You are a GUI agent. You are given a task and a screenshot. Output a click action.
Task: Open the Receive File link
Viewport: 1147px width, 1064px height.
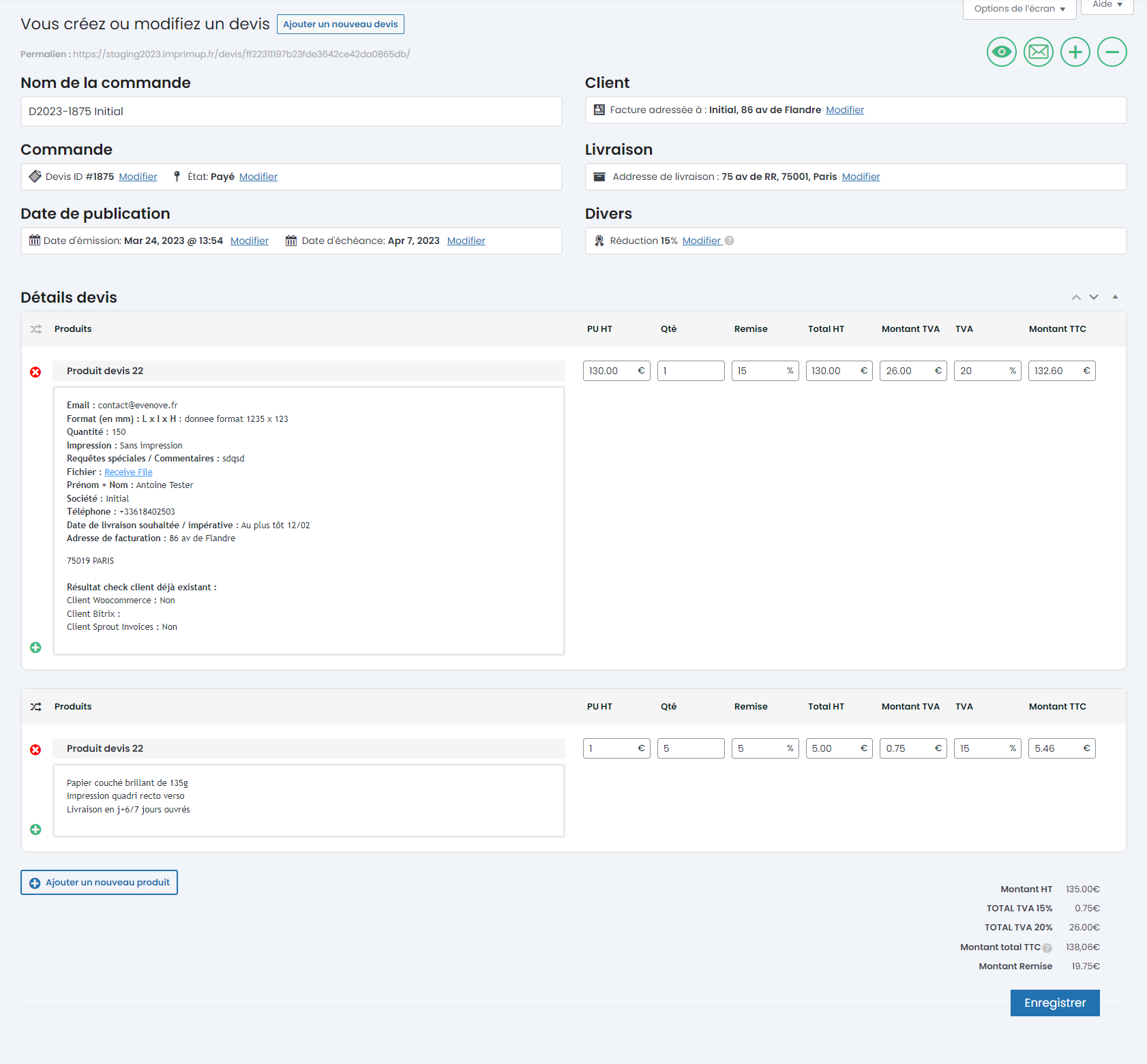pyautogui.click(x=128, y=472)
